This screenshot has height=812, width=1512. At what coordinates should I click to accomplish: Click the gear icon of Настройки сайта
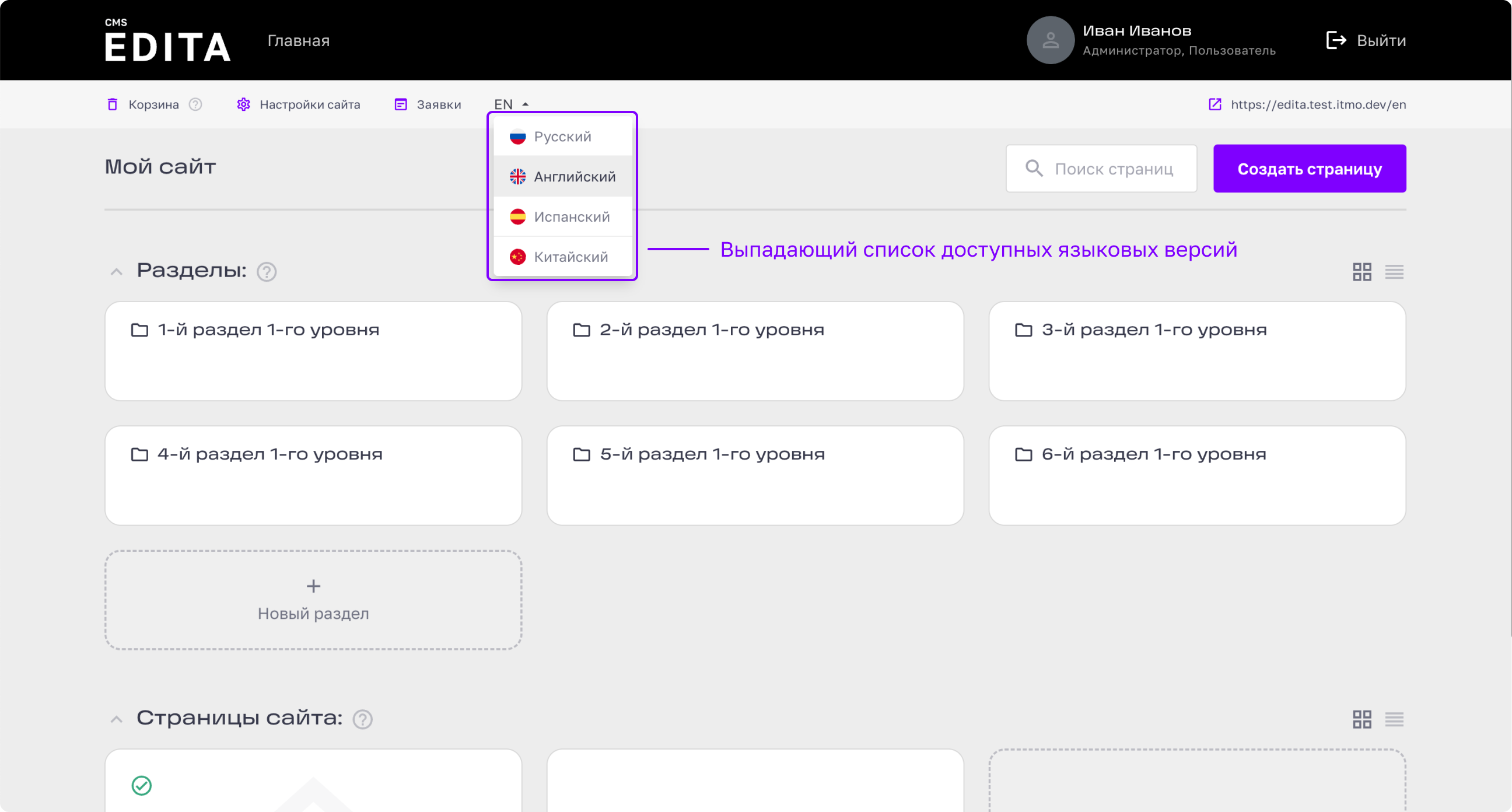click(244, 104)
